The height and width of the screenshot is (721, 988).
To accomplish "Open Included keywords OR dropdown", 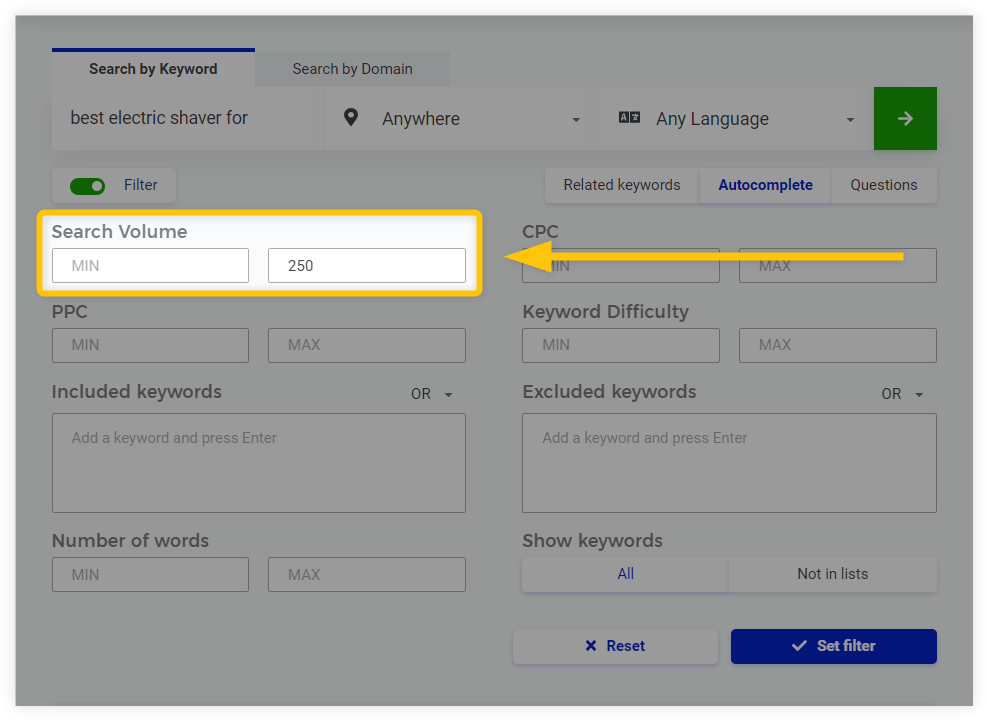I will point(432,394).
